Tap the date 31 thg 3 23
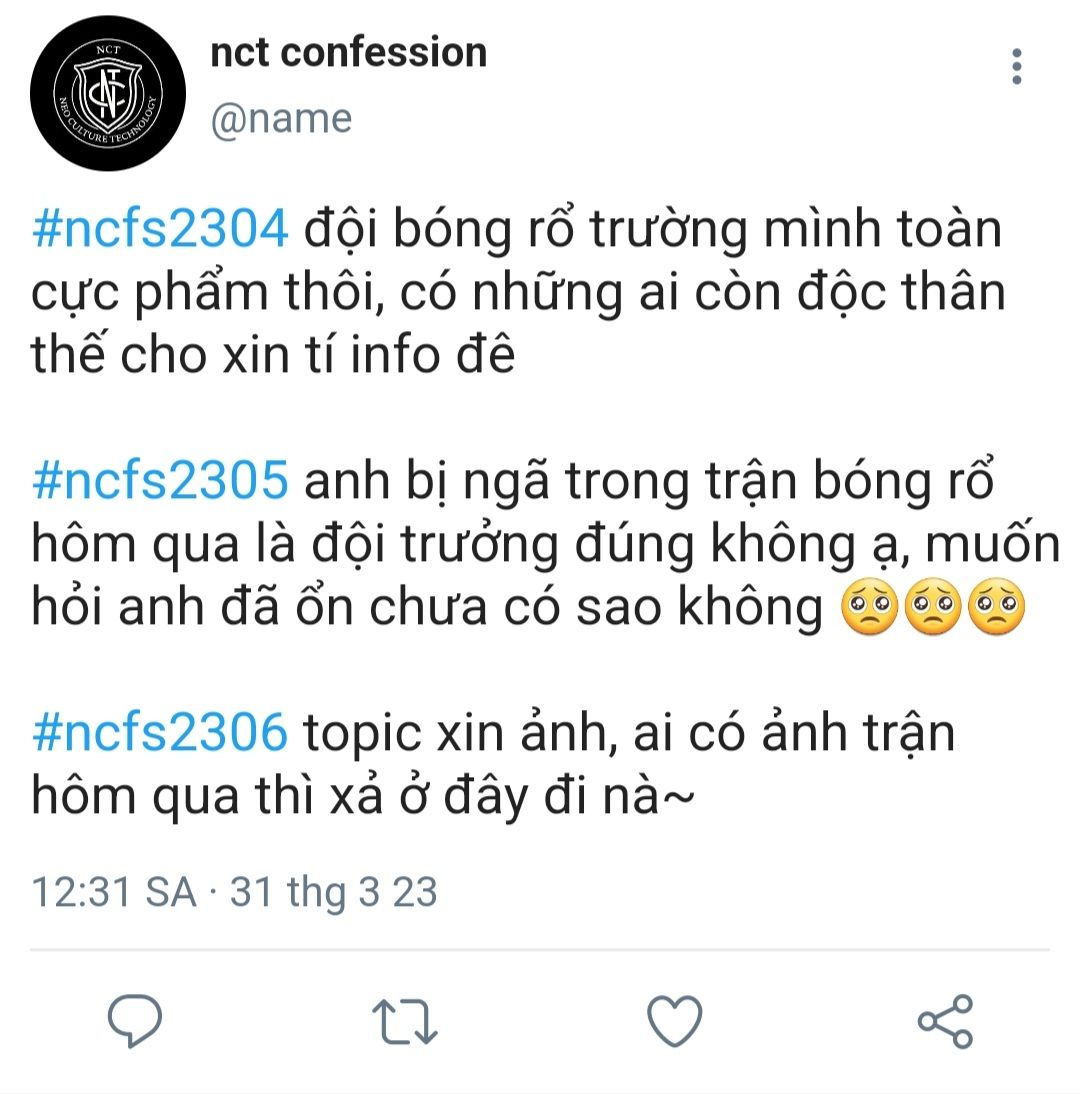The image size is (1080, 1094). pyautogui.click(x=333, y=892)
